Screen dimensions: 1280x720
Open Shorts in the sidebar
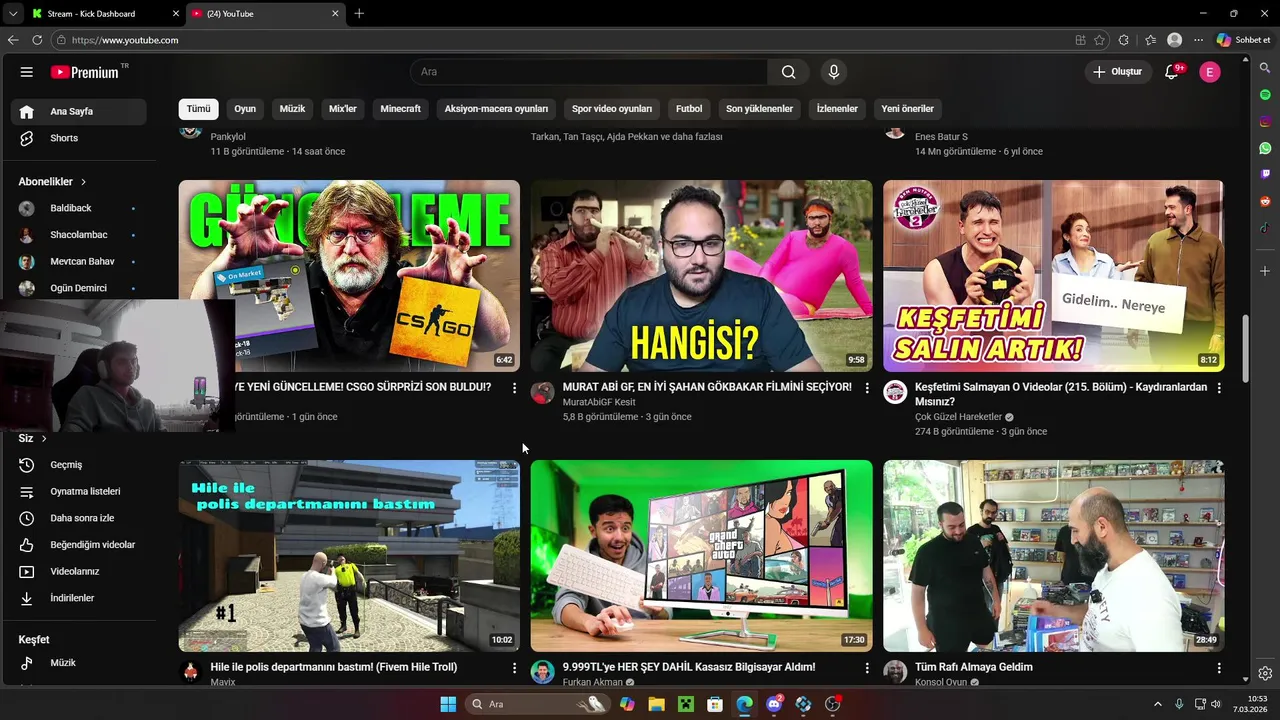(x=79, y=138)
